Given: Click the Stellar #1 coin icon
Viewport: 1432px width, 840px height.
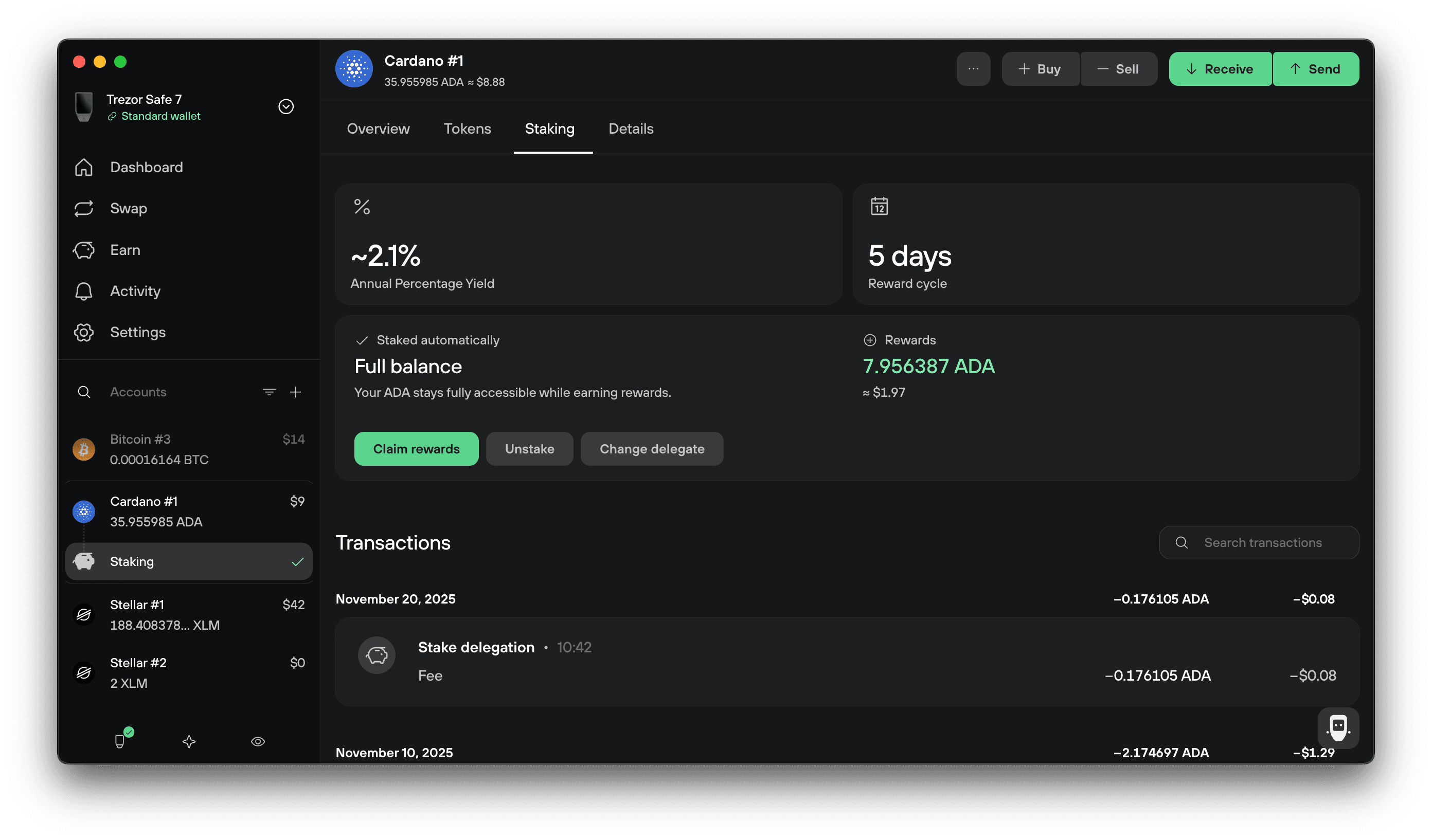Looking at the screenshot, I should [x=83, y=614].
